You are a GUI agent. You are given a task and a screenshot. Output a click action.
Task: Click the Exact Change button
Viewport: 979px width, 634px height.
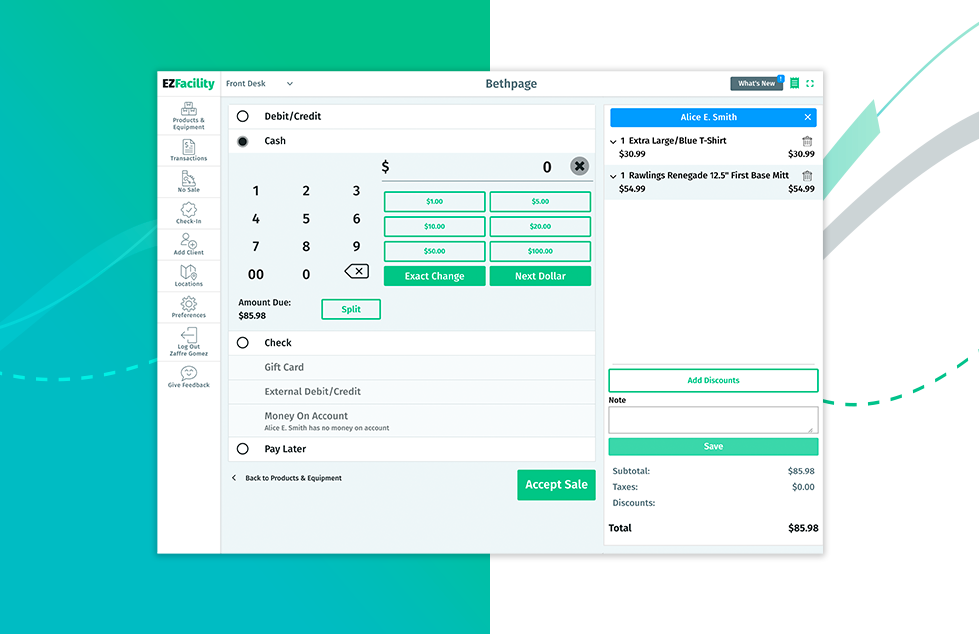(x=434, y=276)
